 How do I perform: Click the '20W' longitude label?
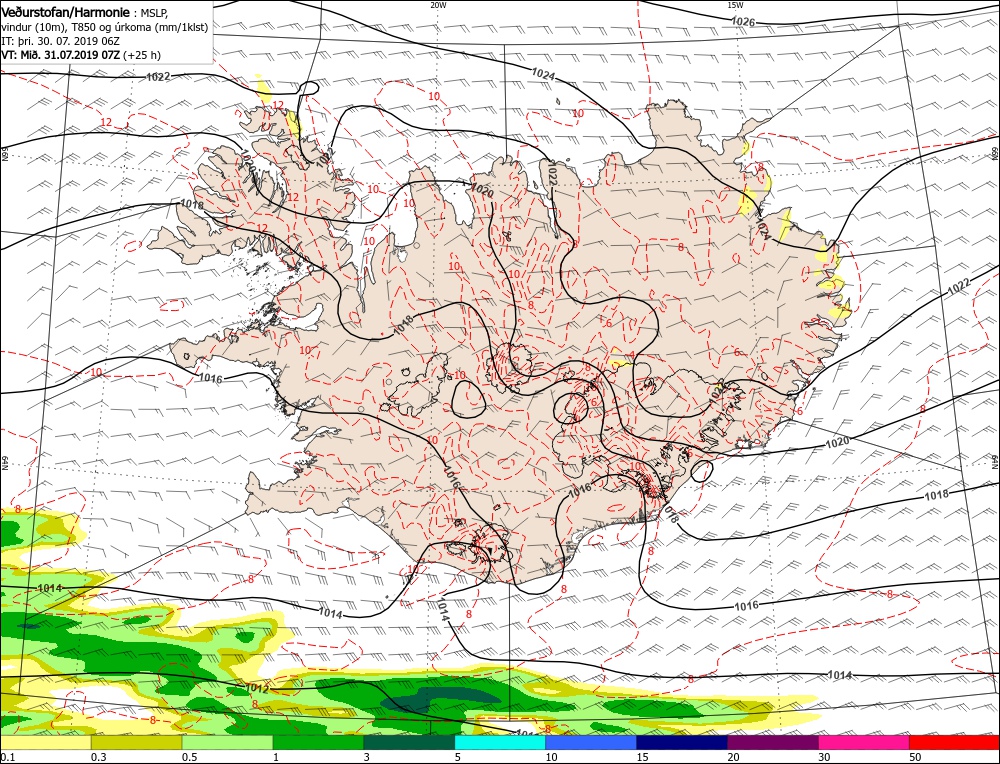(438, 4)
